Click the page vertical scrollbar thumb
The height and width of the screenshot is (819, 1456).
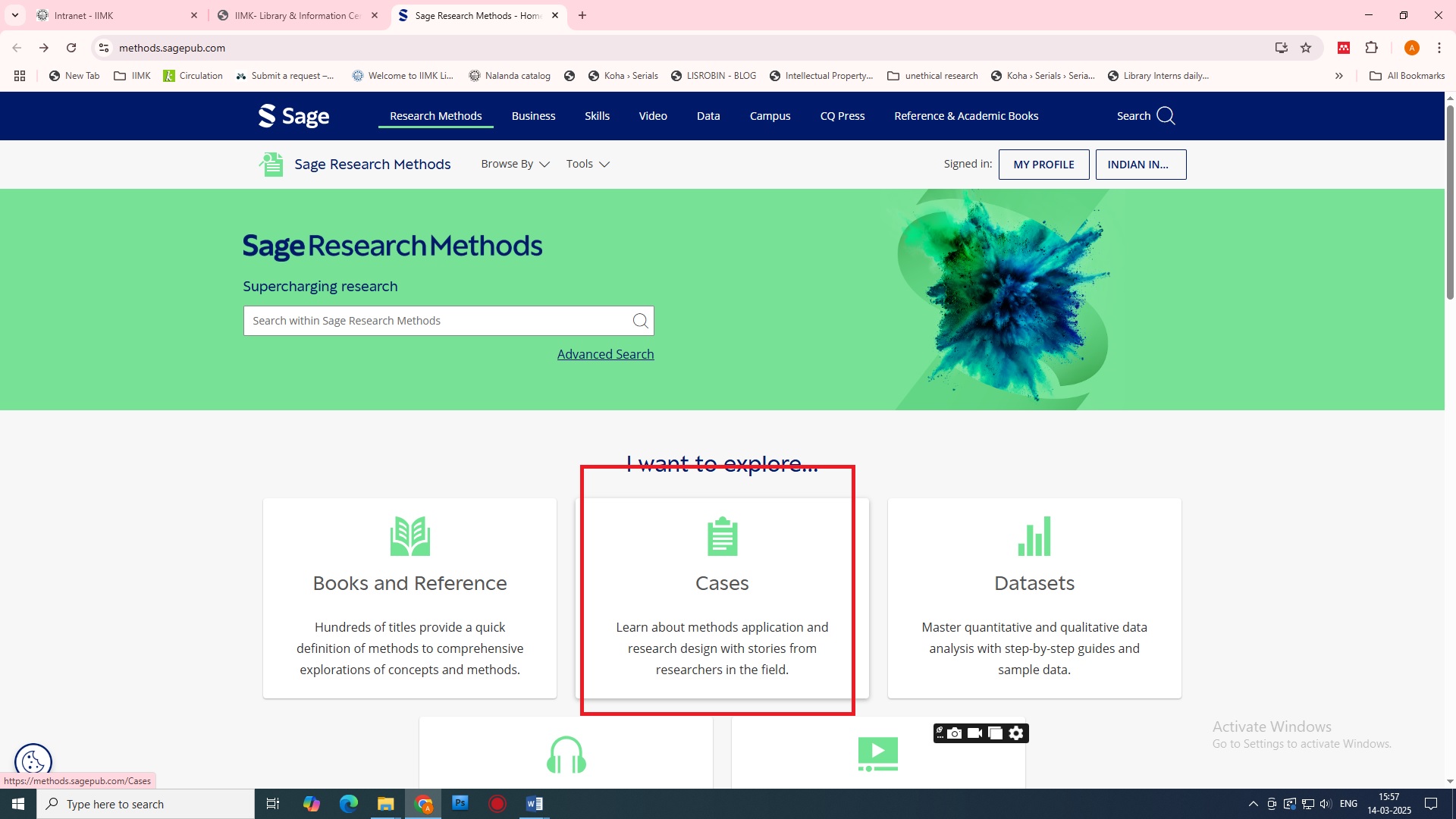[x=1450, y=201]
